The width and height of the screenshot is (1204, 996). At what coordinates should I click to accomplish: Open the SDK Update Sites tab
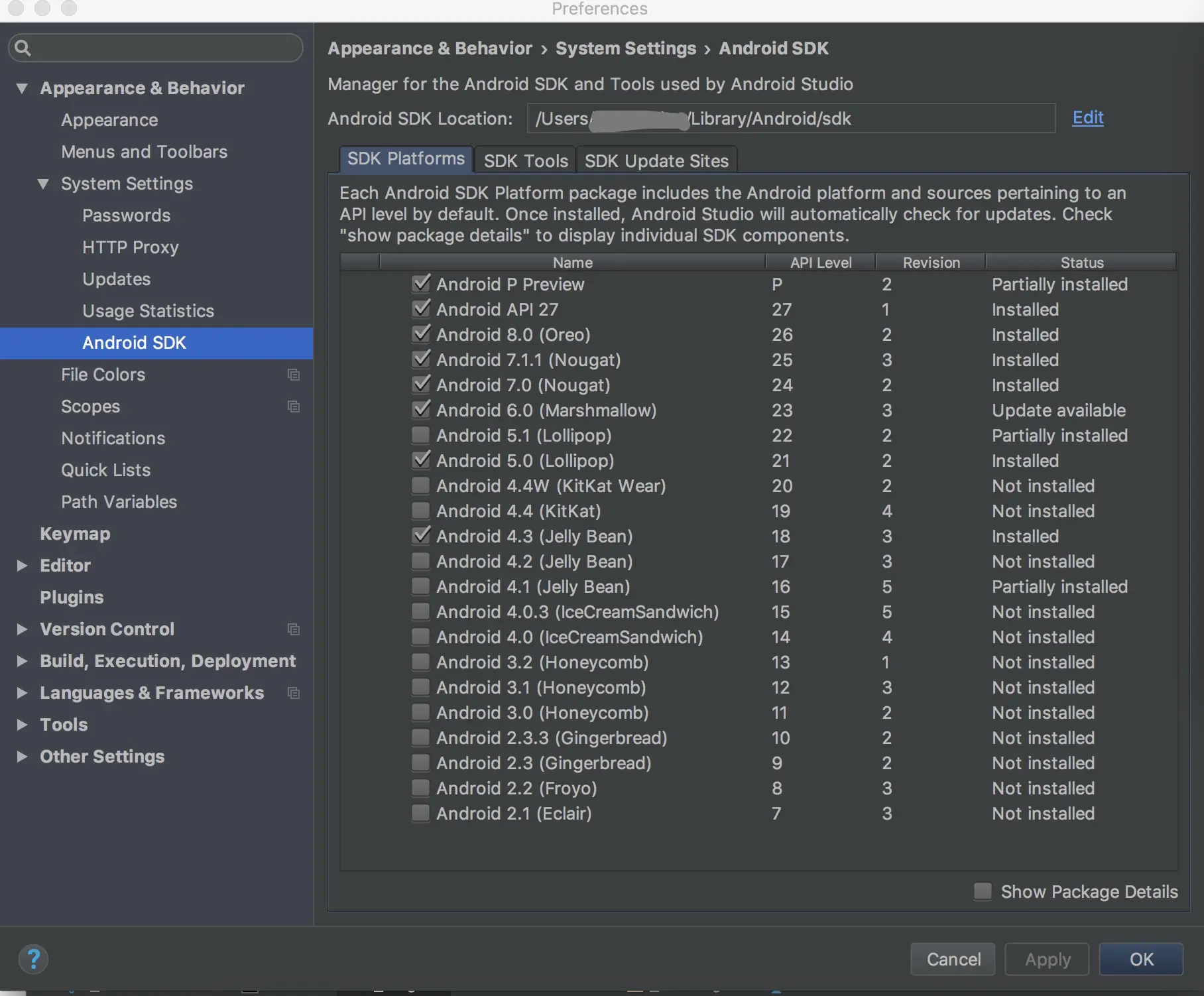[x=656, y=160]
